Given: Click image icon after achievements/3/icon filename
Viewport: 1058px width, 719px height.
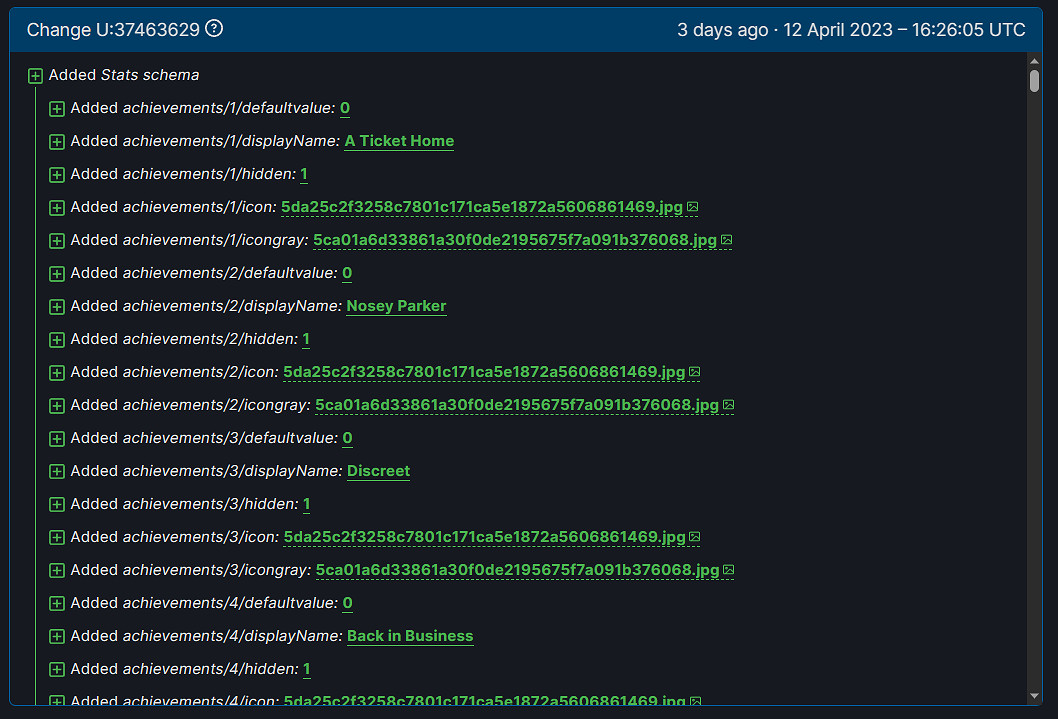Looking at the screenshot, I should point(695,537).
